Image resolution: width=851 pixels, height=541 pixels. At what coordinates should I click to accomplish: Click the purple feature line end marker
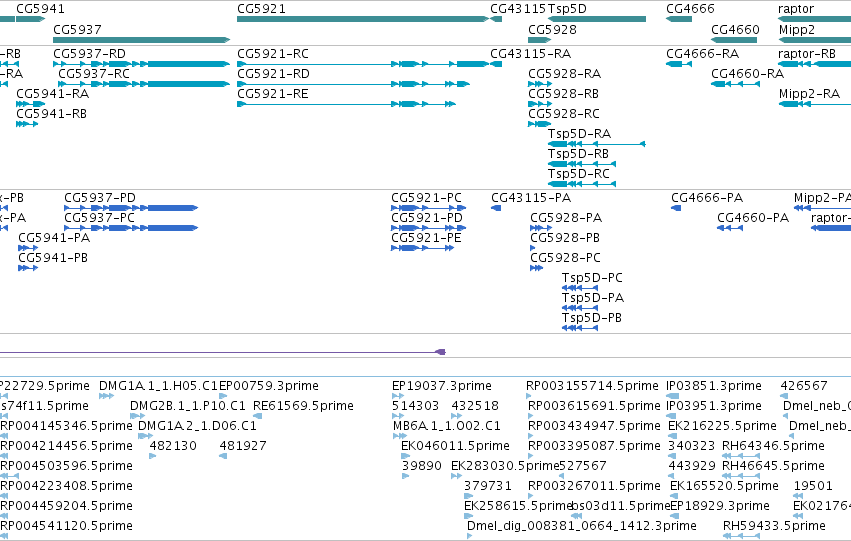(441, 352)
